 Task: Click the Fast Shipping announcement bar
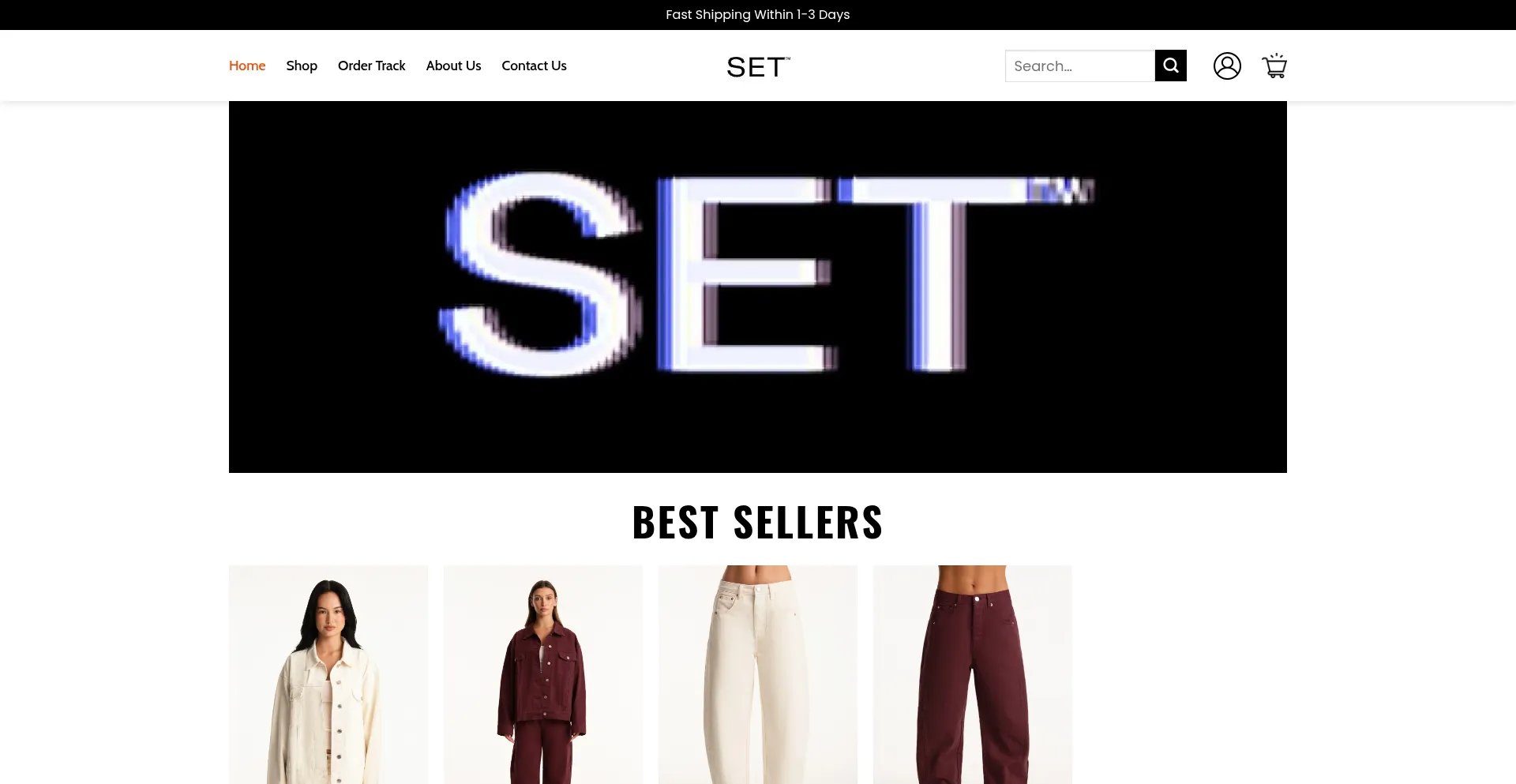click(x=758, y=15)
